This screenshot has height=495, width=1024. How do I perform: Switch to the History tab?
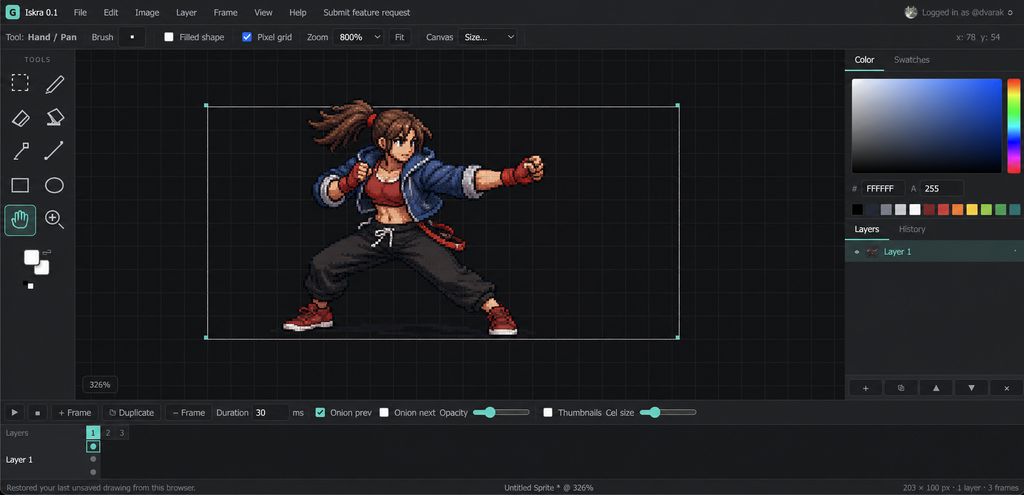[912, 229]
